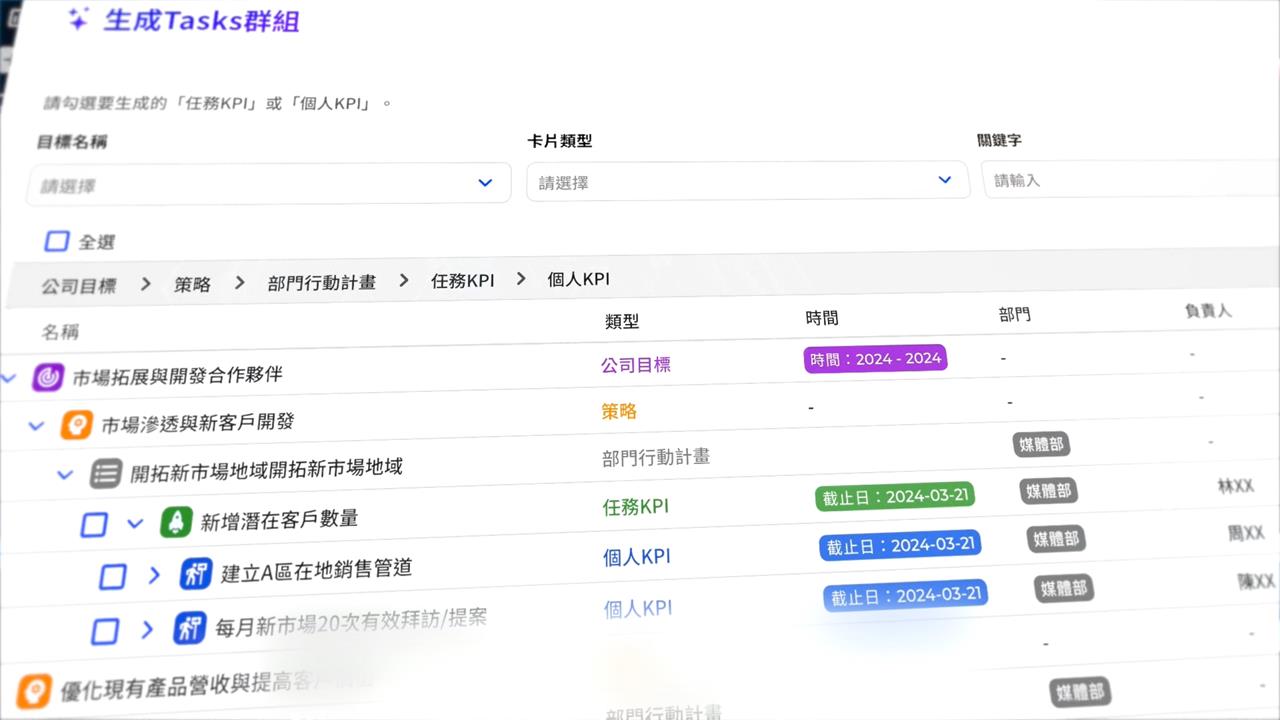Viewport: 1280px width, 720px height.
Task: Expand the 每月新市場20次有效拜訪/提案 row
Action: (x=148, y=631)
